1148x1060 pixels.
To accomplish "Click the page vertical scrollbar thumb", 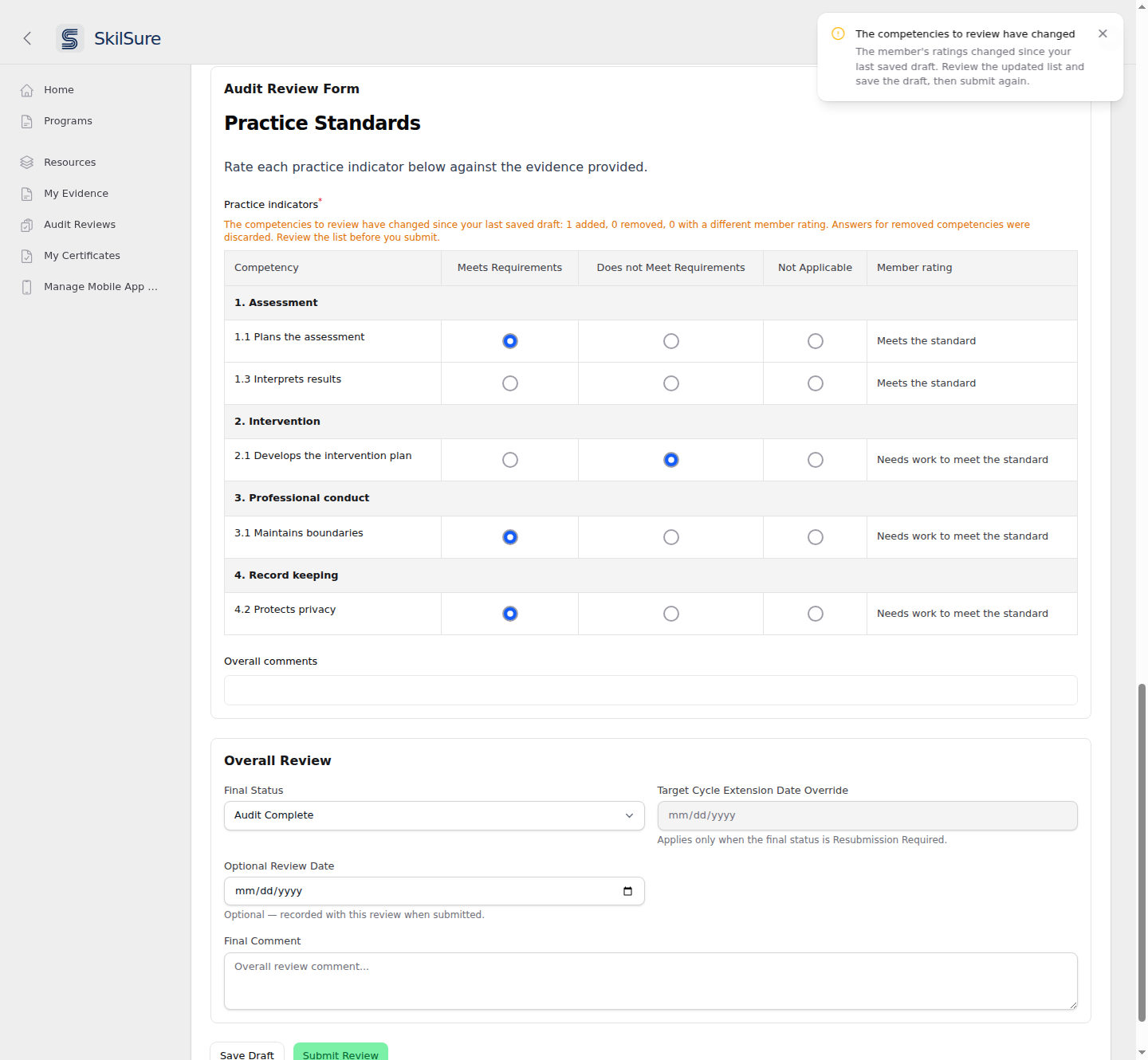I will coord(1142,852).
